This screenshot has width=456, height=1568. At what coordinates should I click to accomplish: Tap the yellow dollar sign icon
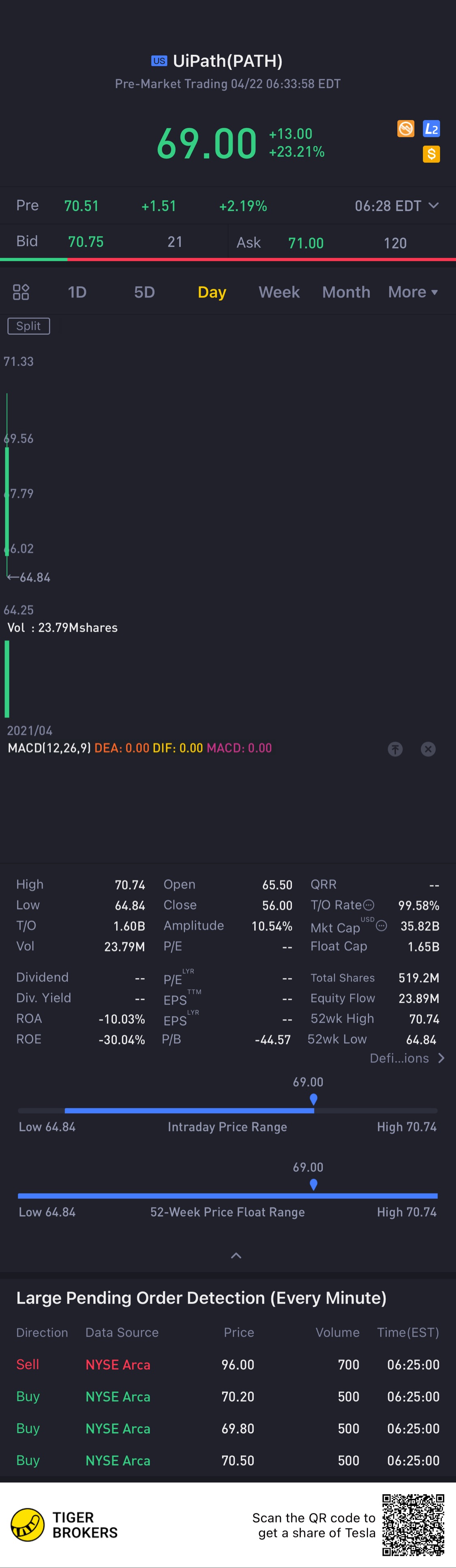click(x=431, y=154)
